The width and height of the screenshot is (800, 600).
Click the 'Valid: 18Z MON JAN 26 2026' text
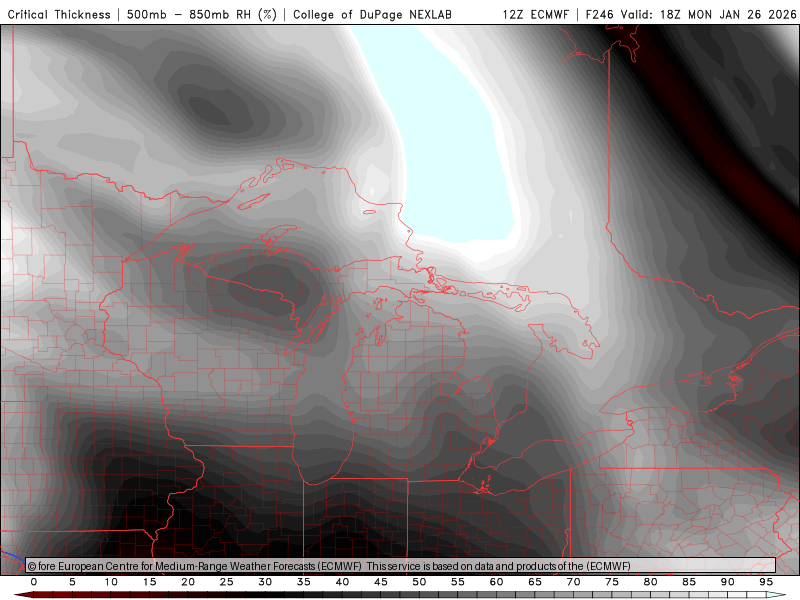[x=709, y=14]
